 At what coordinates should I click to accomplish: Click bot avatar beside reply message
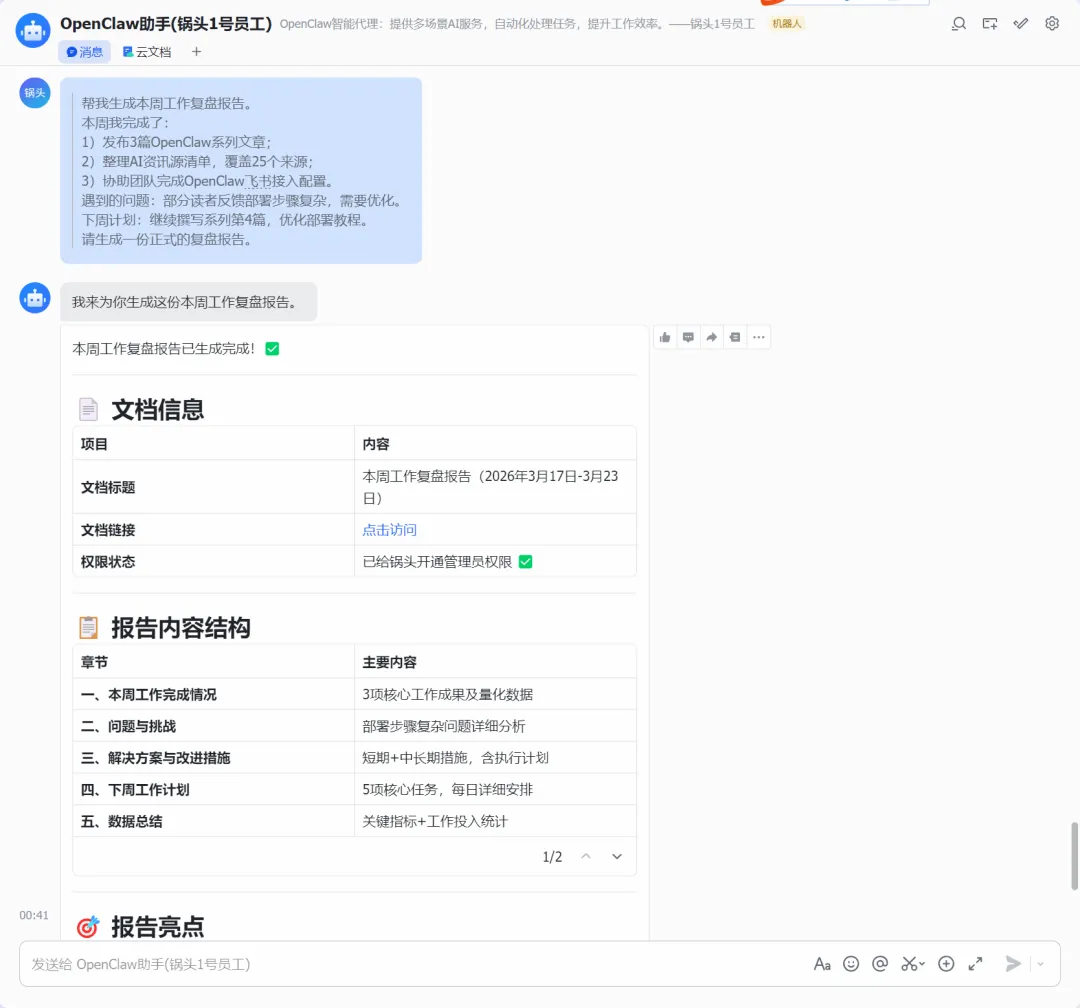(x=34, y=298)
